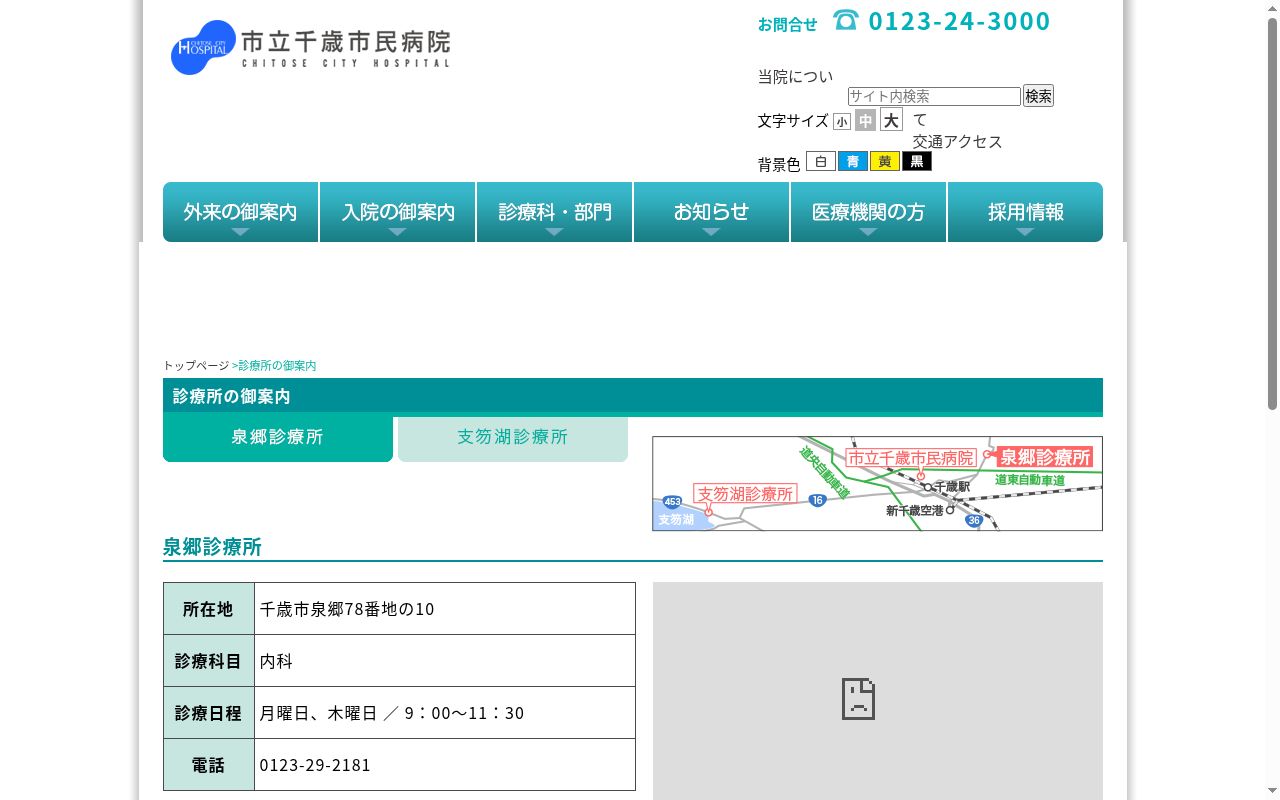Expand the 入院の御案内 menu
The height and width of the screenshot is (800, 1280).
[x=398, y=212]
